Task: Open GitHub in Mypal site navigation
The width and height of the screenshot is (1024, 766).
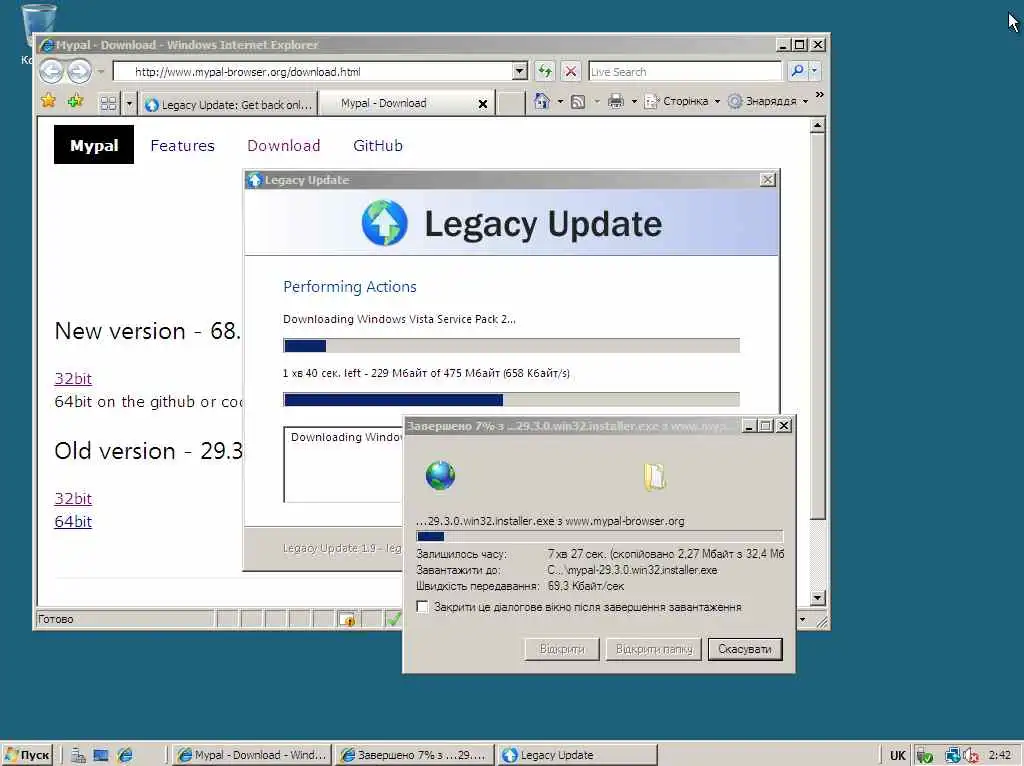Action: (x=377, y=146)
